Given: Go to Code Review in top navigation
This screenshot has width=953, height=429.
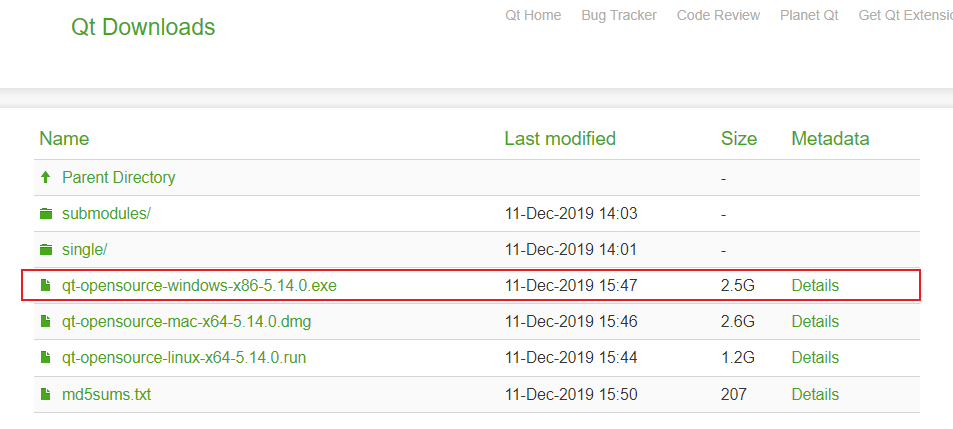Looking at the screenshot, I should 718,15.
